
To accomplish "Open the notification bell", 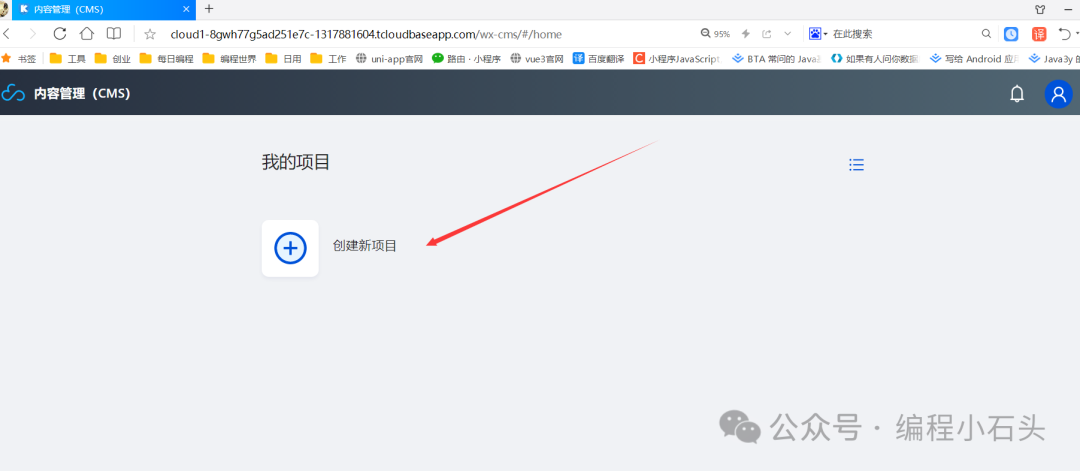I will click(x=1017, y=94).
